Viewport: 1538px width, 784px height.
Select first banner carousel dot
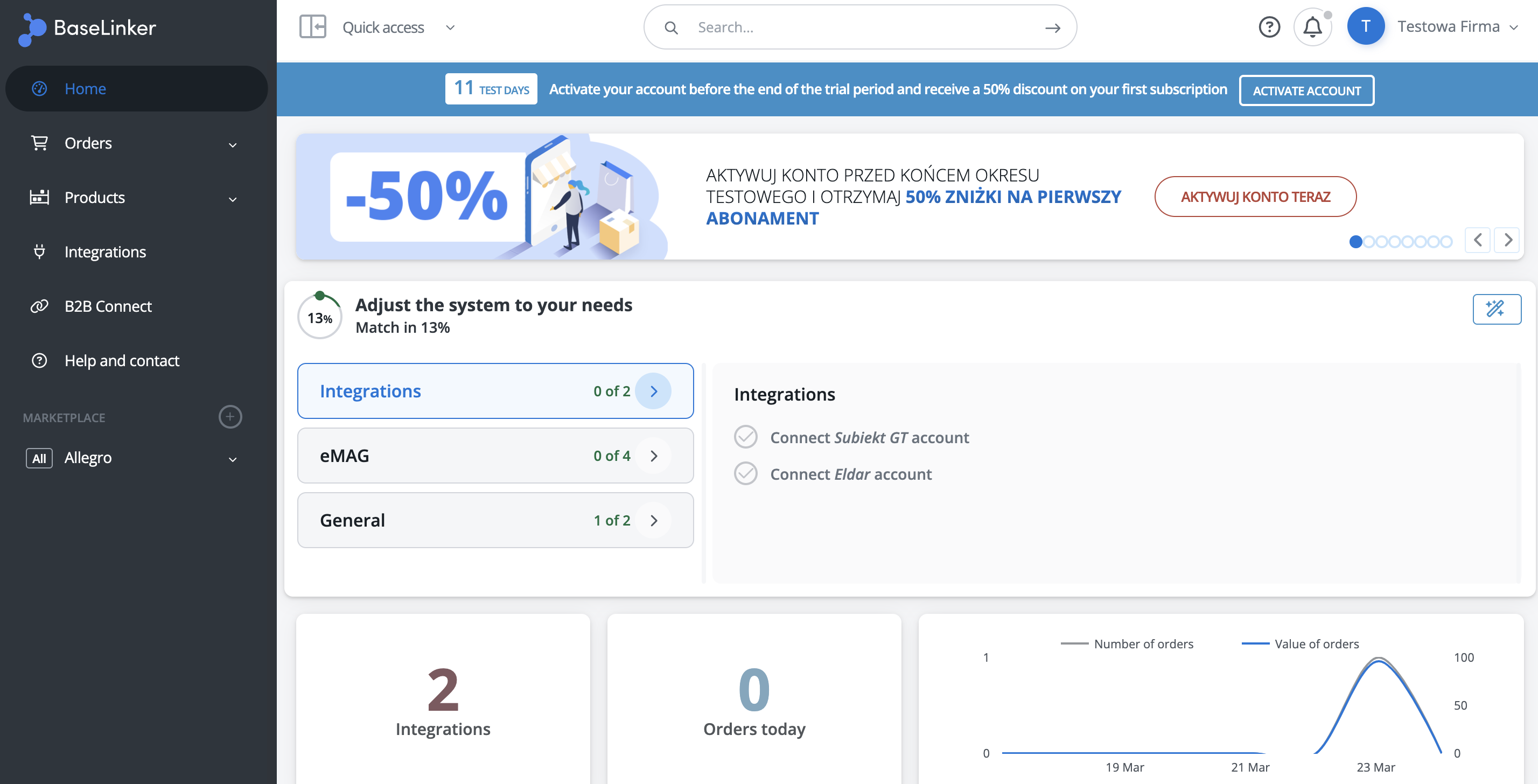click(x=1355, y=241)
